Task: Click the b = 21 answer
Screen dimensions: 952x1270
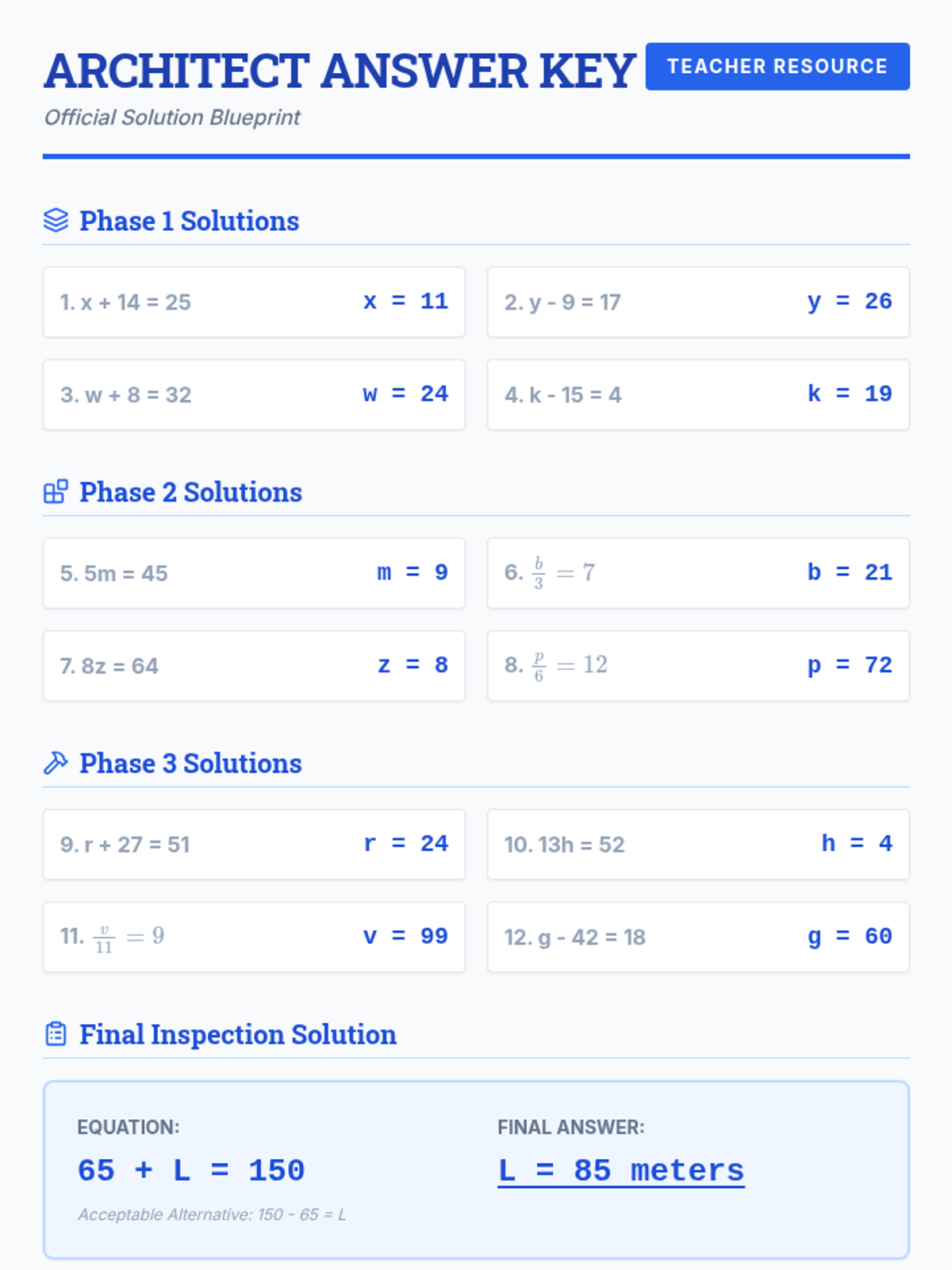Action: [x=850, y=573]
